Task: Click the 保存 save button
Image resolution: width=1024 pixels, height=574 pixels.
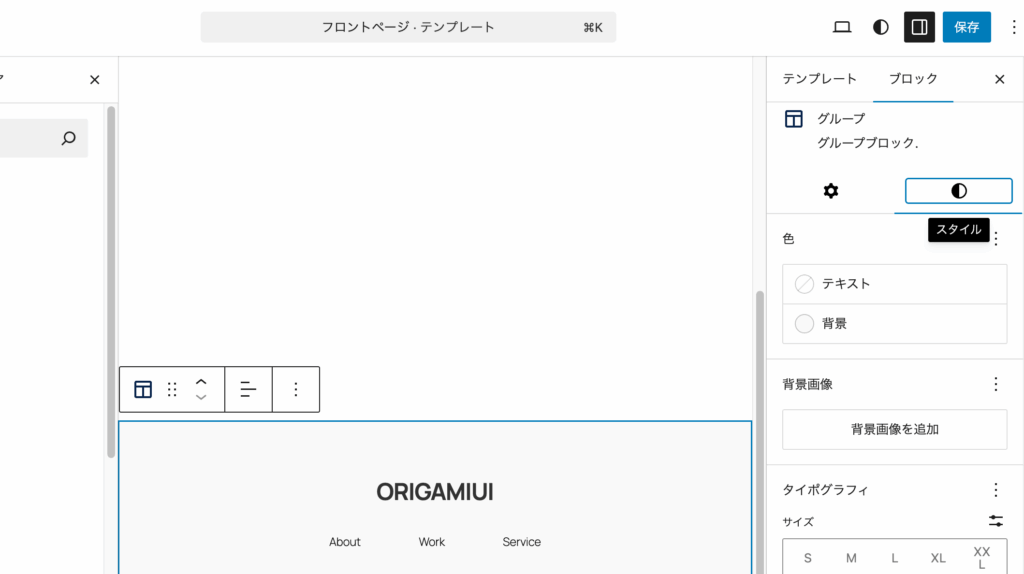Action: (x=966, y=27)
